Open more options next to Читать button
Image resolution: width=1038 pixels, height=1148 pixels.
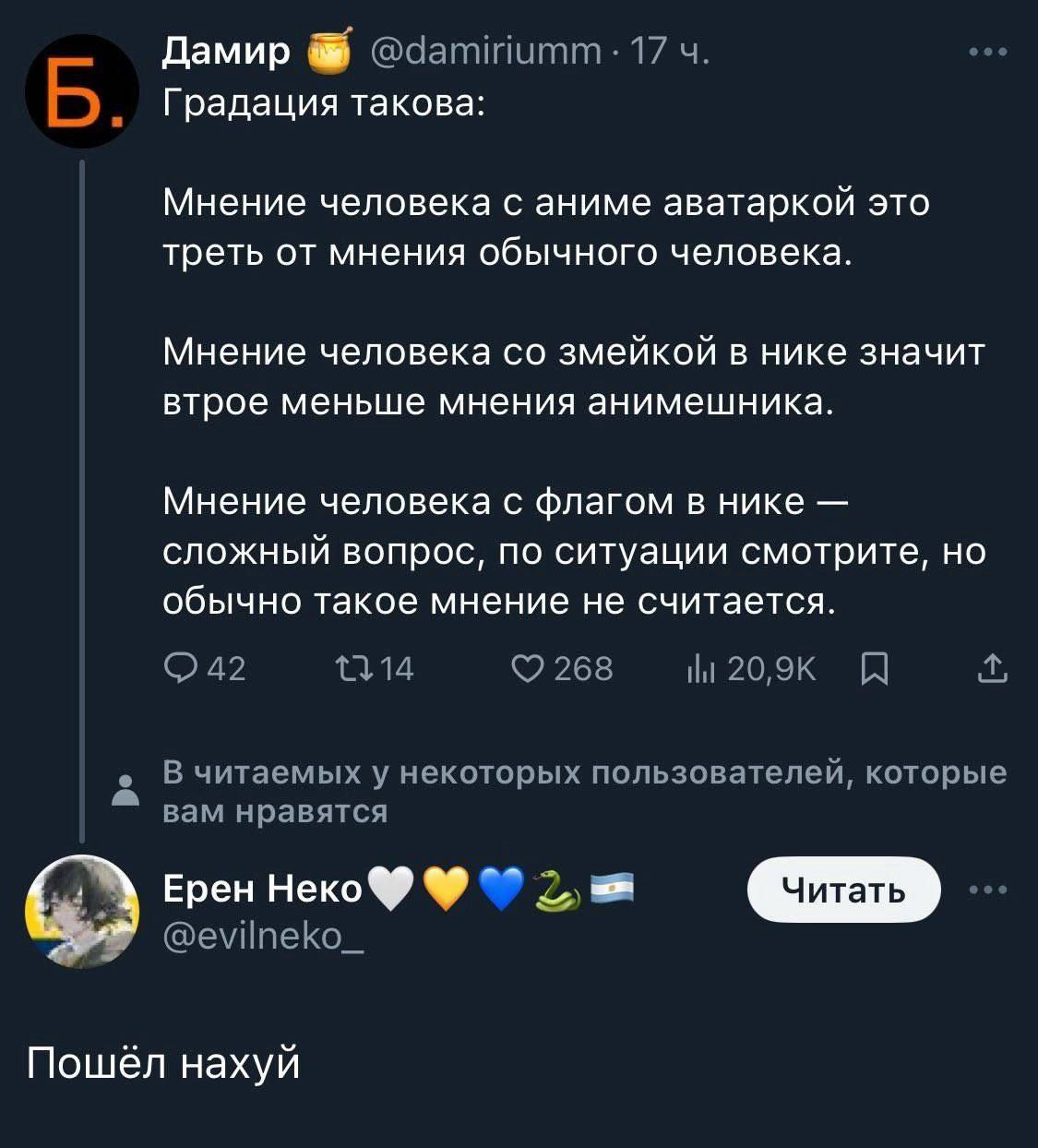coord(988,890)
